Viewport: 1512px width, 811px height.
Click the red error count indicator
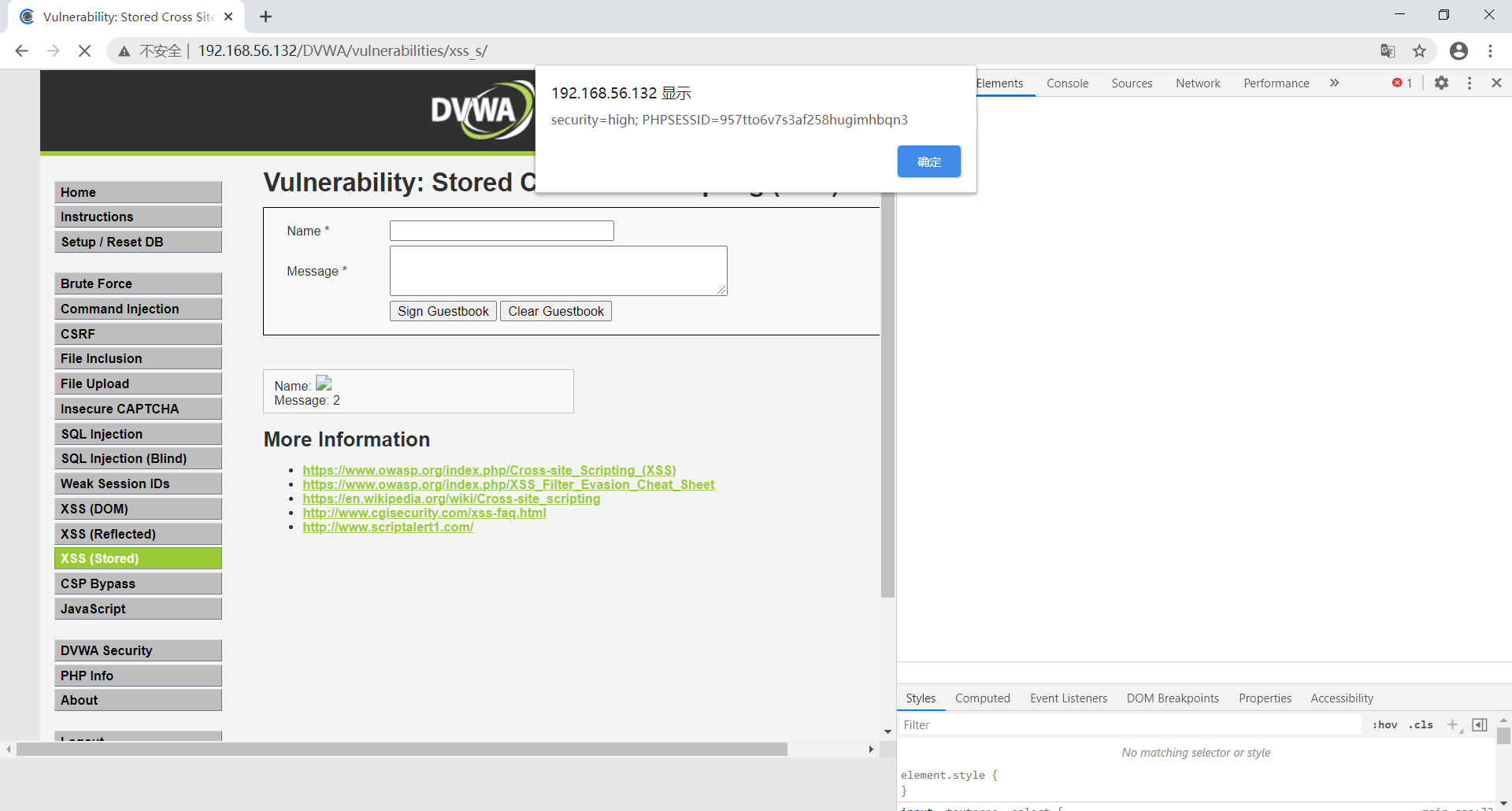1402,83
